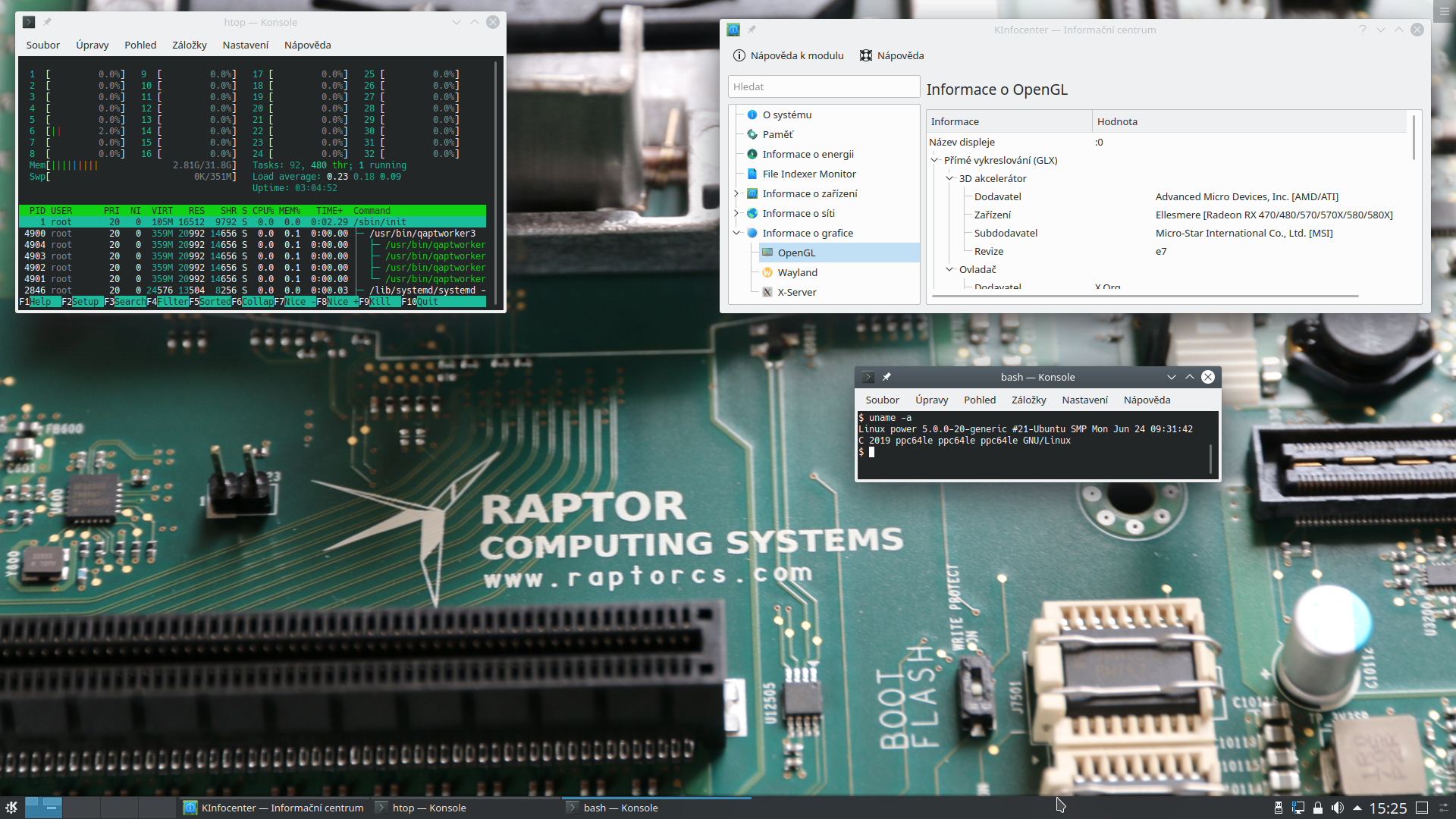Select File Indexer Monitor module
This screenshot has height=819, width=1456.
coord(809,174)
